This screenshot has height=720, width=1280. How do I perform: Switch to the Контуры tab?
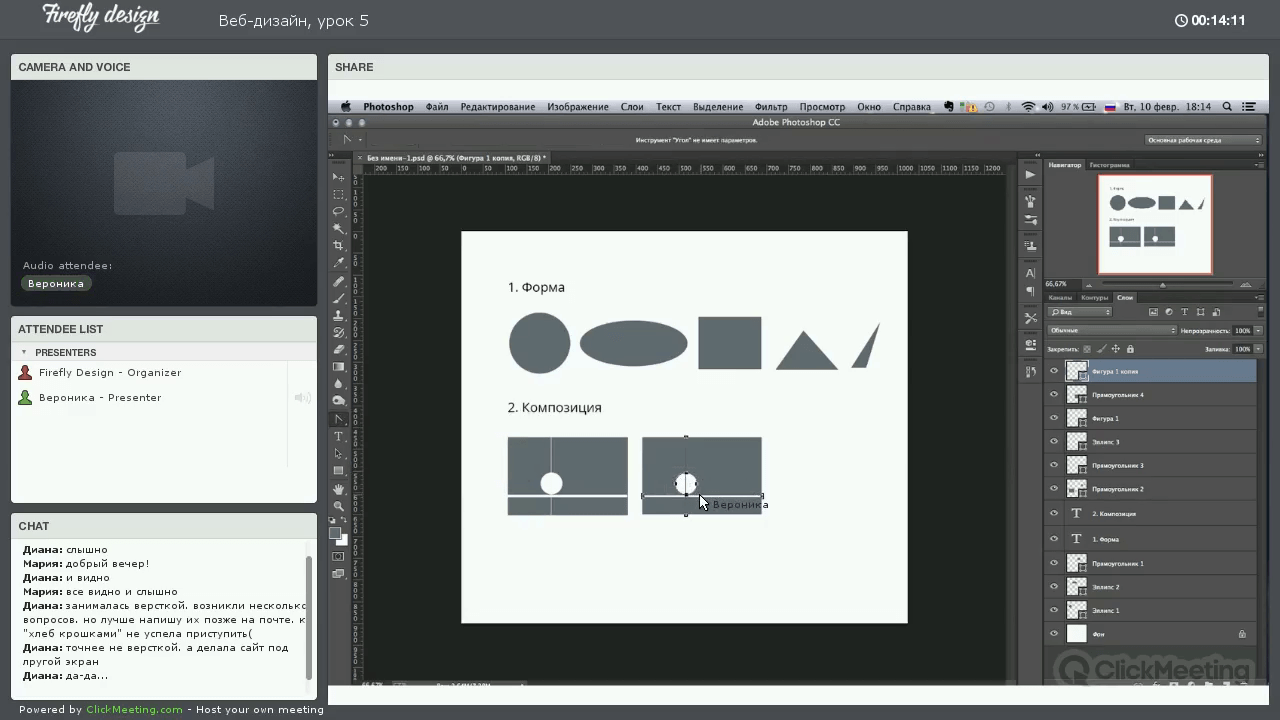click(x=1095, y=297)
